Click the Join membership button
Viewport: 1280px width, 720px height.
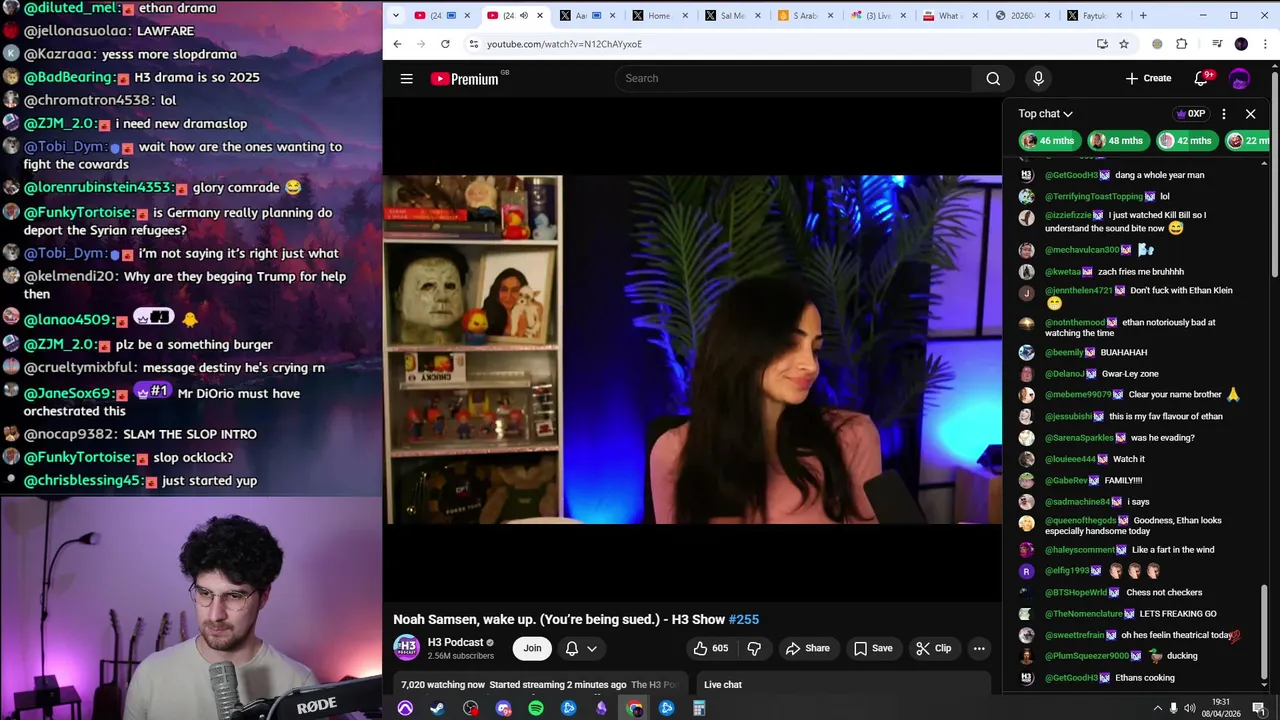click(x=532, y=648)
